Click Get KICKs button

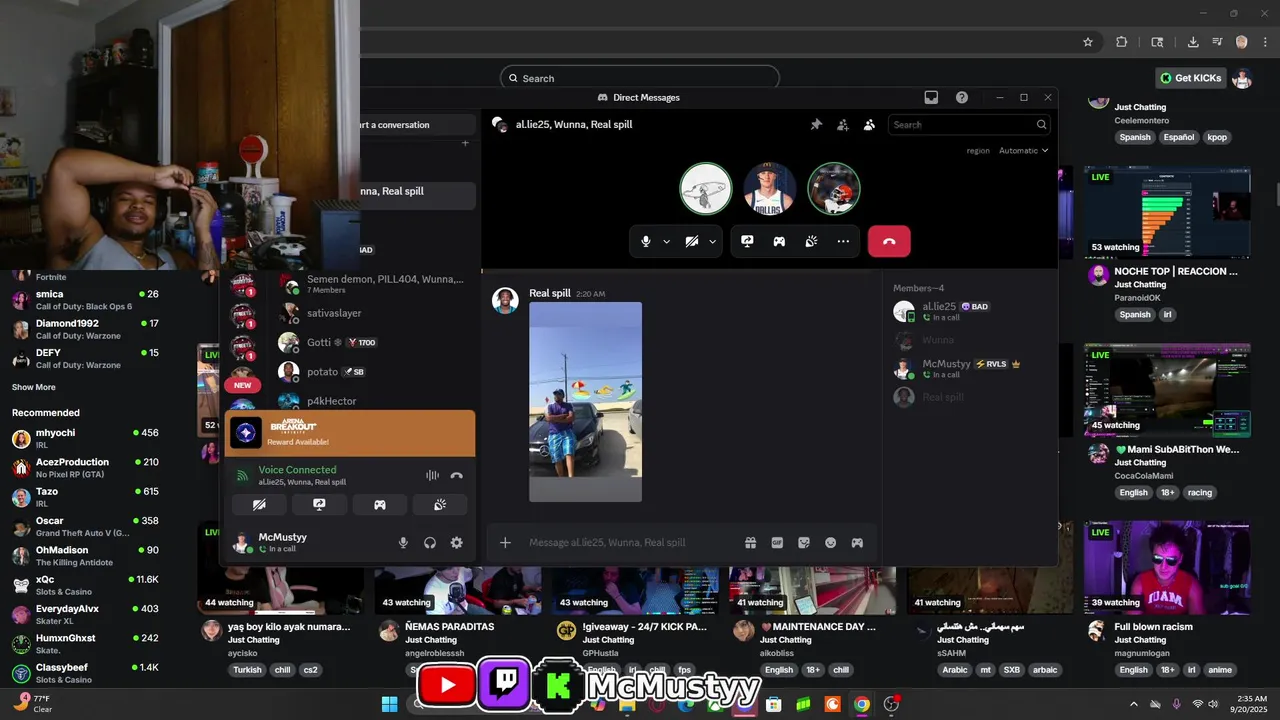click(1191, 78)
